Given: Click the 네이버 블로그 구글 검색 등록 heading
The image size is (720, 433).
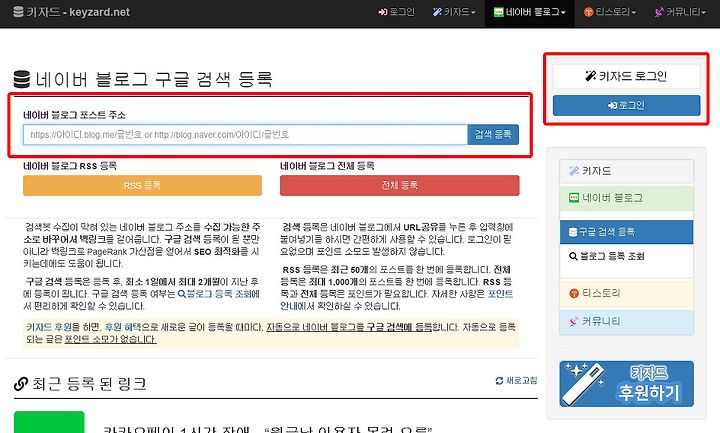Looking at the screenshot, I should click(154, 79).
